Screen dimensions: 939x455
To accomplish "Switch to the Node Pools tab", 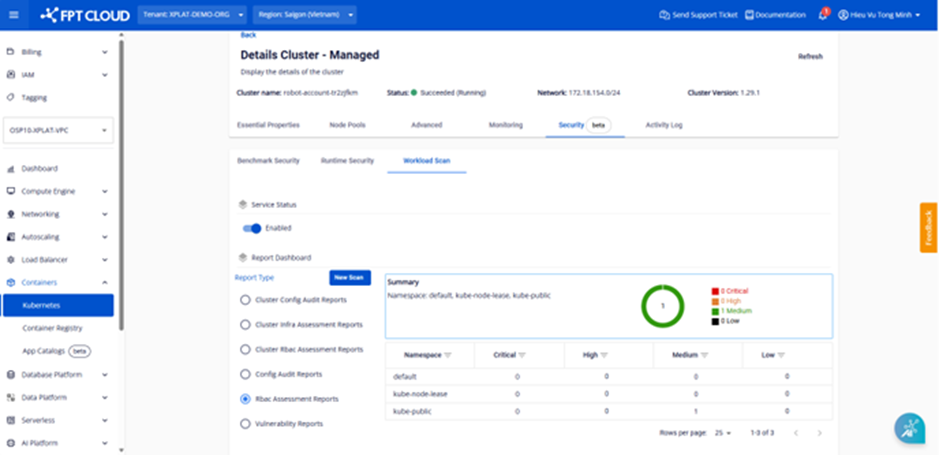I will tap(347, 125).
